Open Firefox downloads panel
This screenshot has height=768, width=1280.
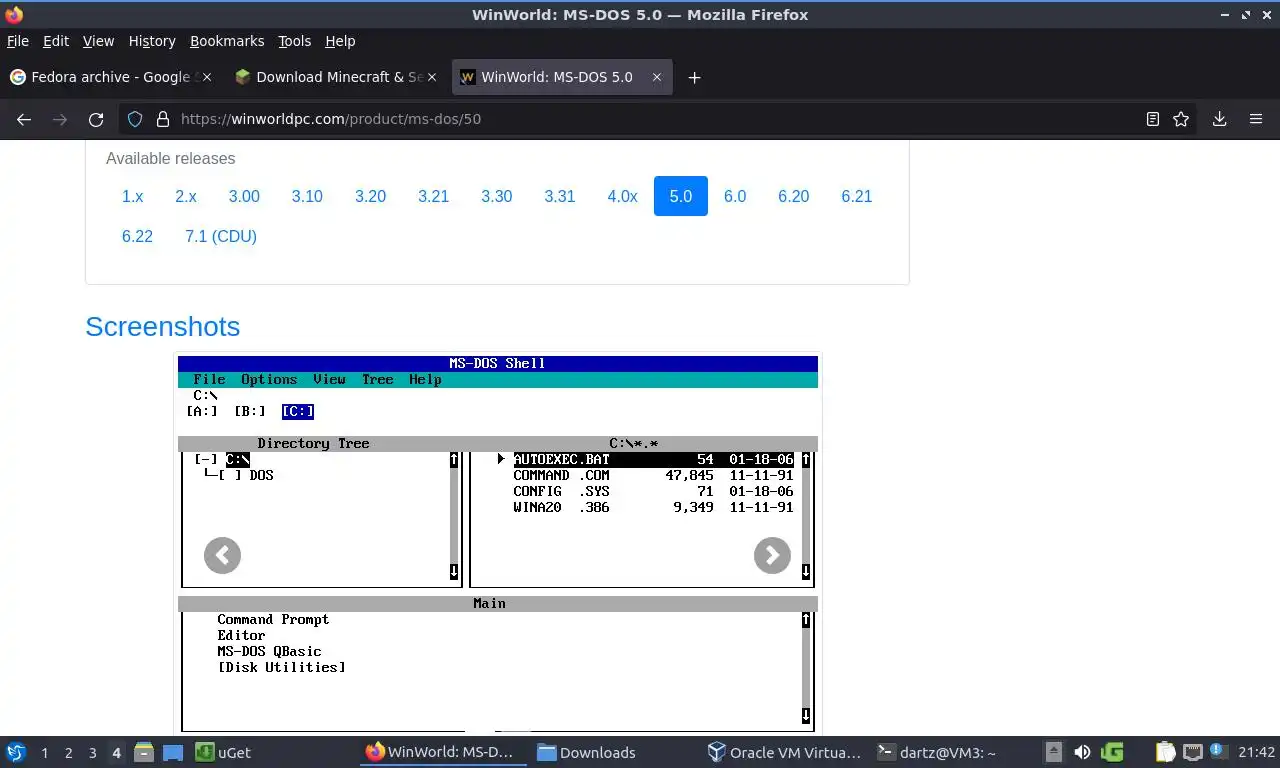click(x=1220, y=119)
